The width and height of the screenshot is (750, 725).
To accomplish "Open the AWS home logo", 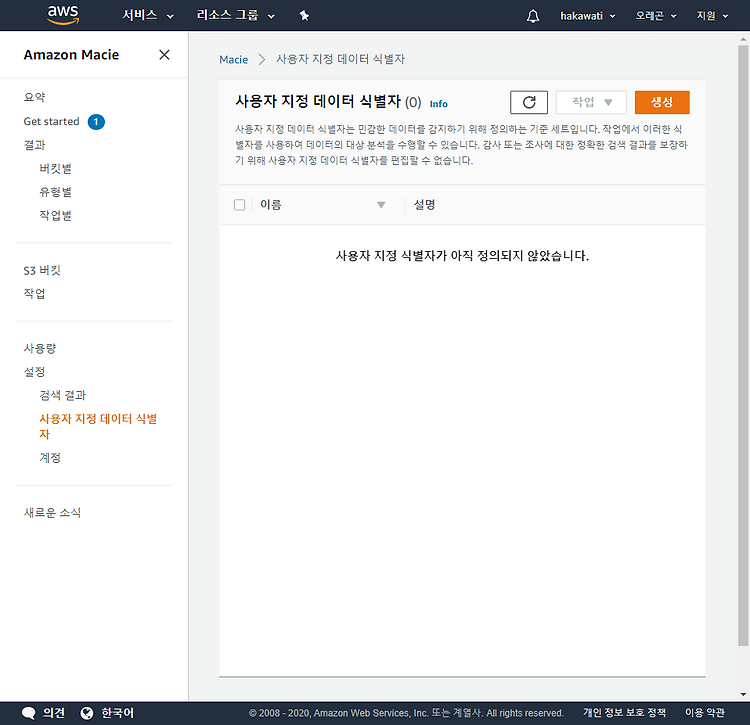I will [63, 15].
